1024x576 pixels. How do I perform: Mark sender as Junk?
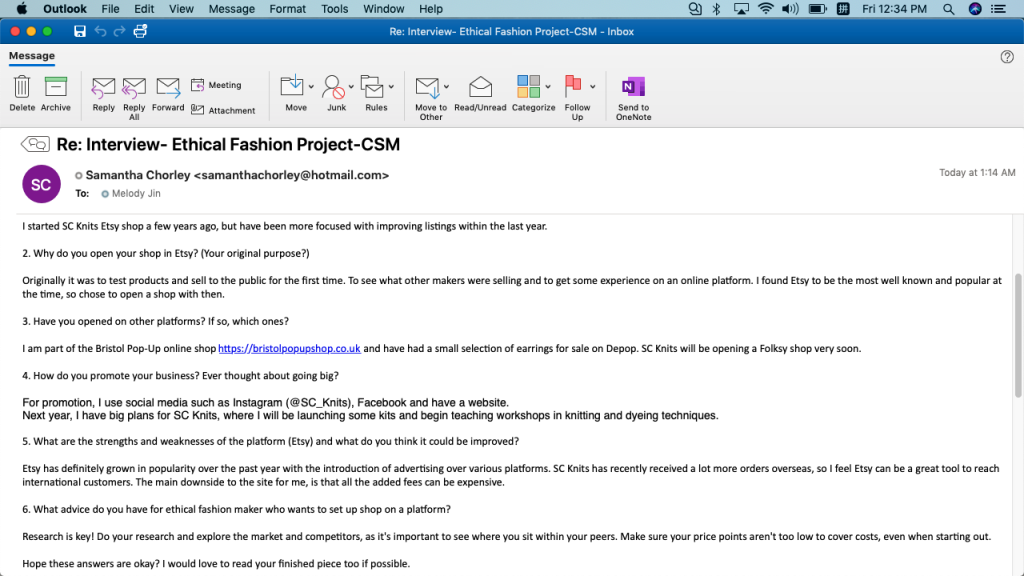[x=334, y=94]
